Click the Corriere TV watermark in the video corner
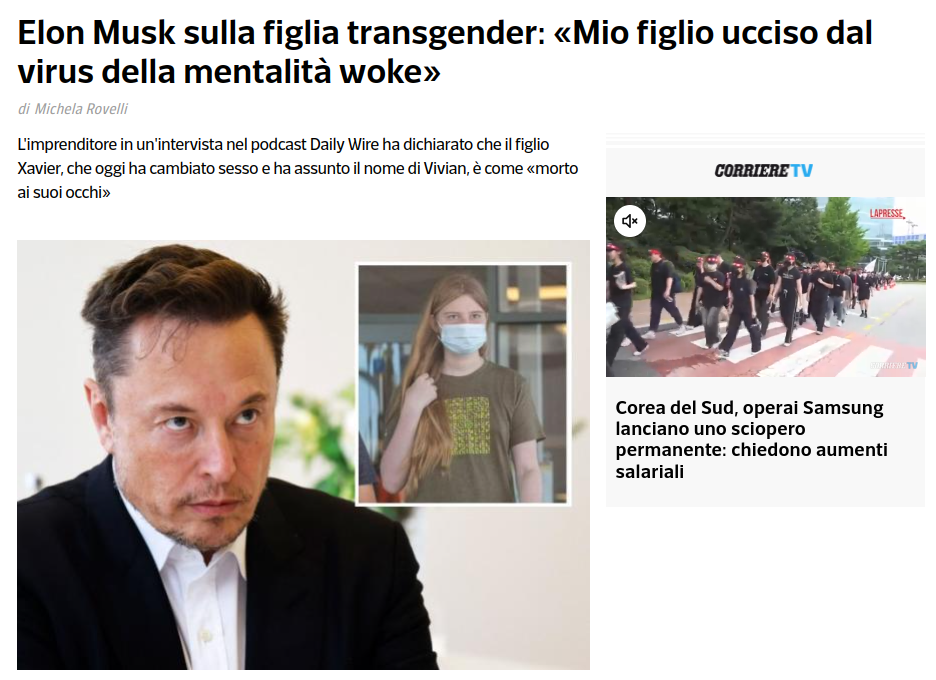Viewport: 936px width, 680px height. (x=894, y=365)
